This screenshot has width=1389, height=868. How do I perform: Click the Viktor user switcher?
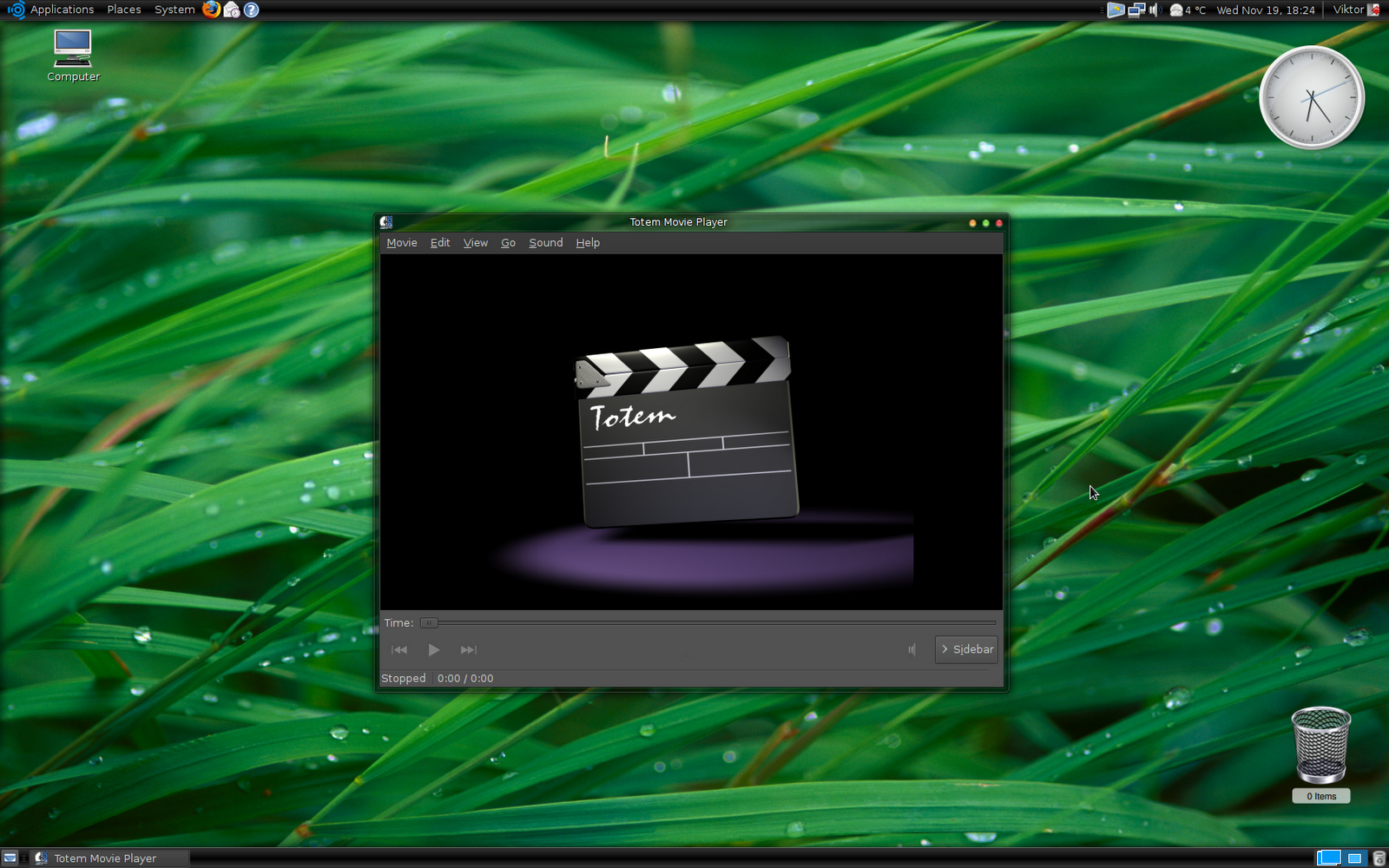point(1348,10)
